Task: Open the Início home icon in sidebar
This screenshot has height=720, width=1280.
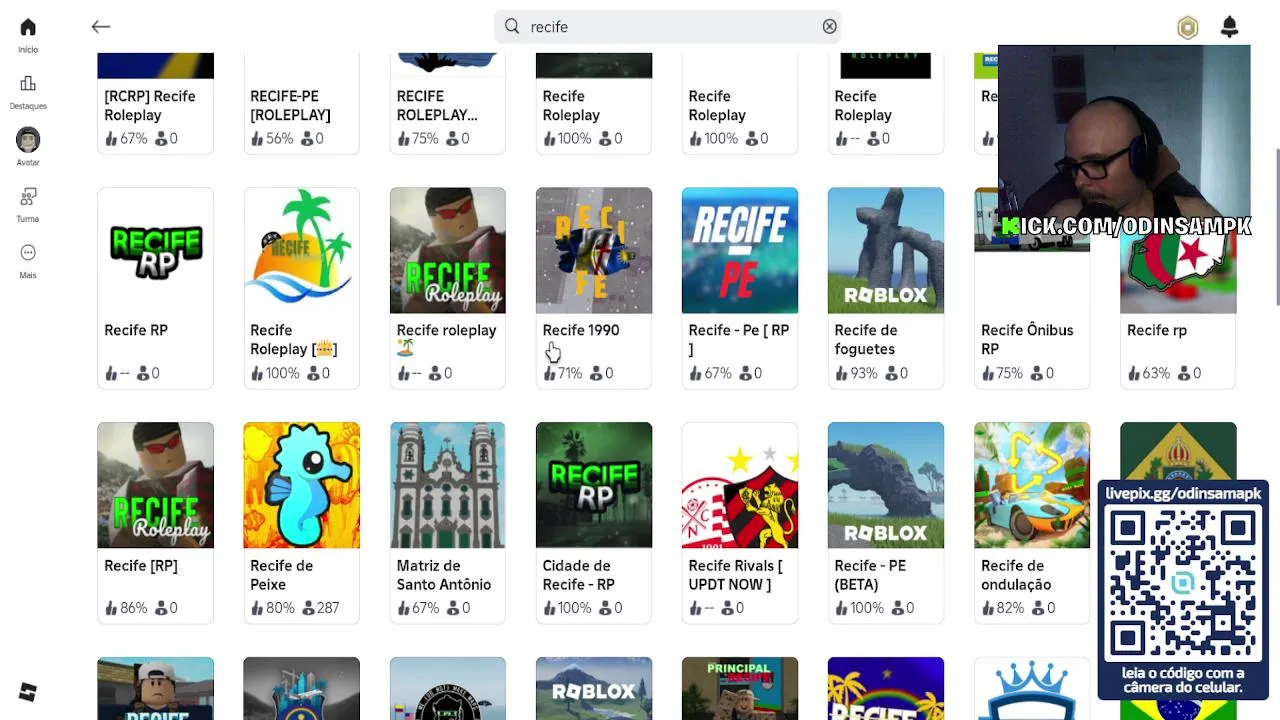Action: [28, 28]
